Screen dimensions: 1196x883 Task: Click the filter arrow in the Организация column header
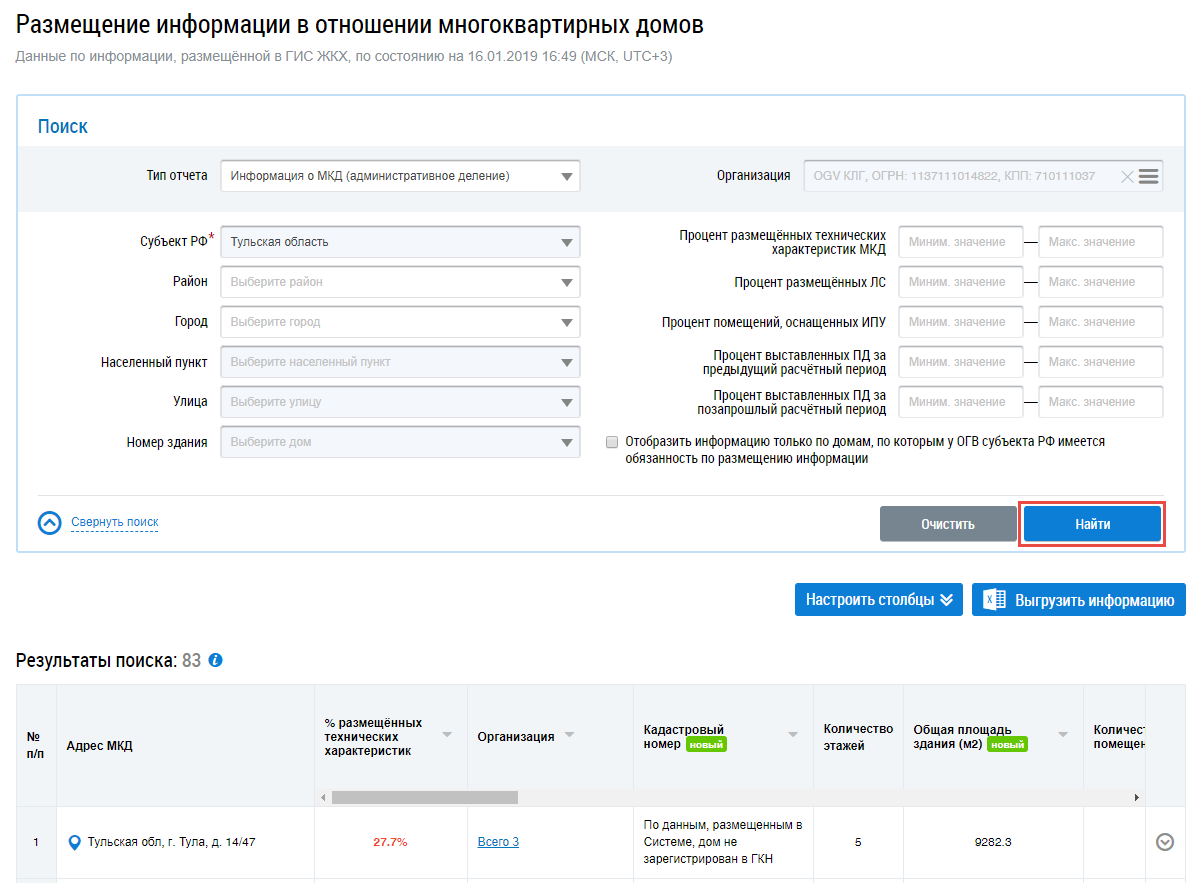569,735
